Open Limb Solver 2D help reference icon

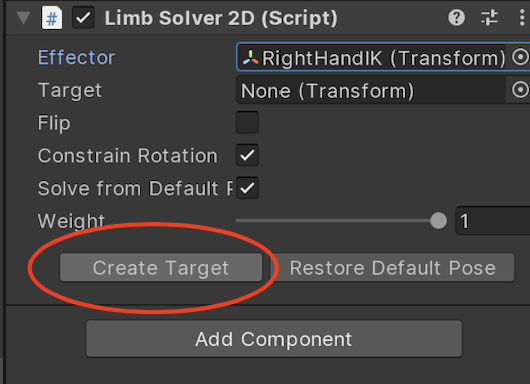point(456,18)
